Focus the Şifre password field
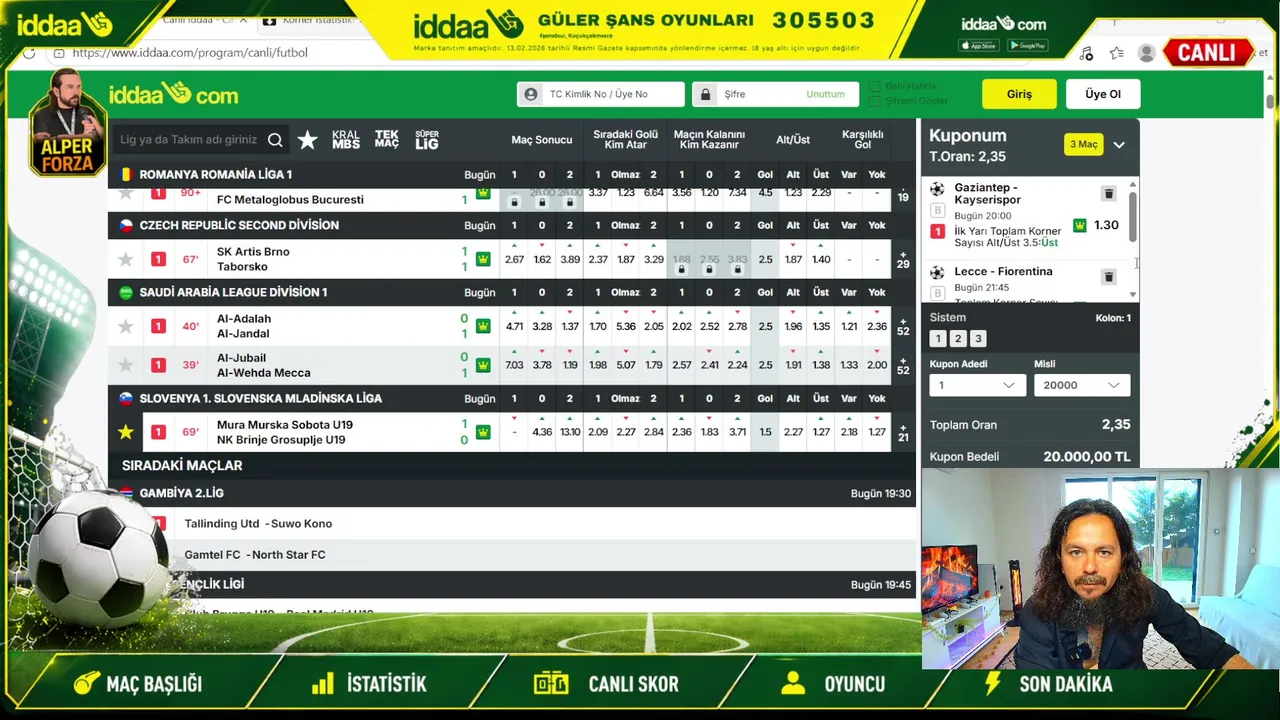The height and width of the screenshot is (720, 1280). pos(775,94)
